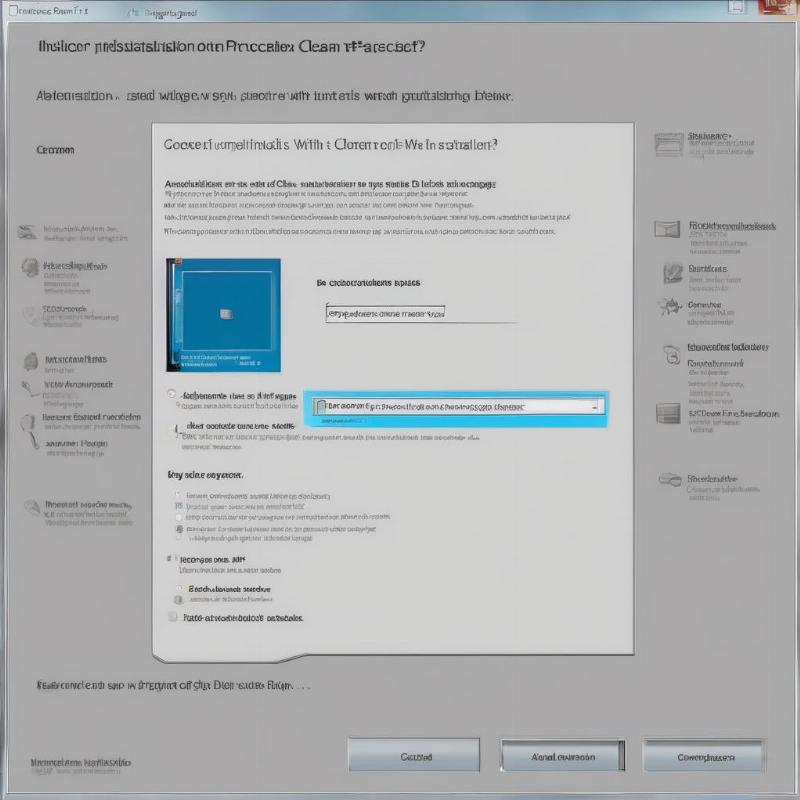The image size is (800, 800).
Task: Click the Cancel button at the dialog bottom
Action: coord(413,755)
